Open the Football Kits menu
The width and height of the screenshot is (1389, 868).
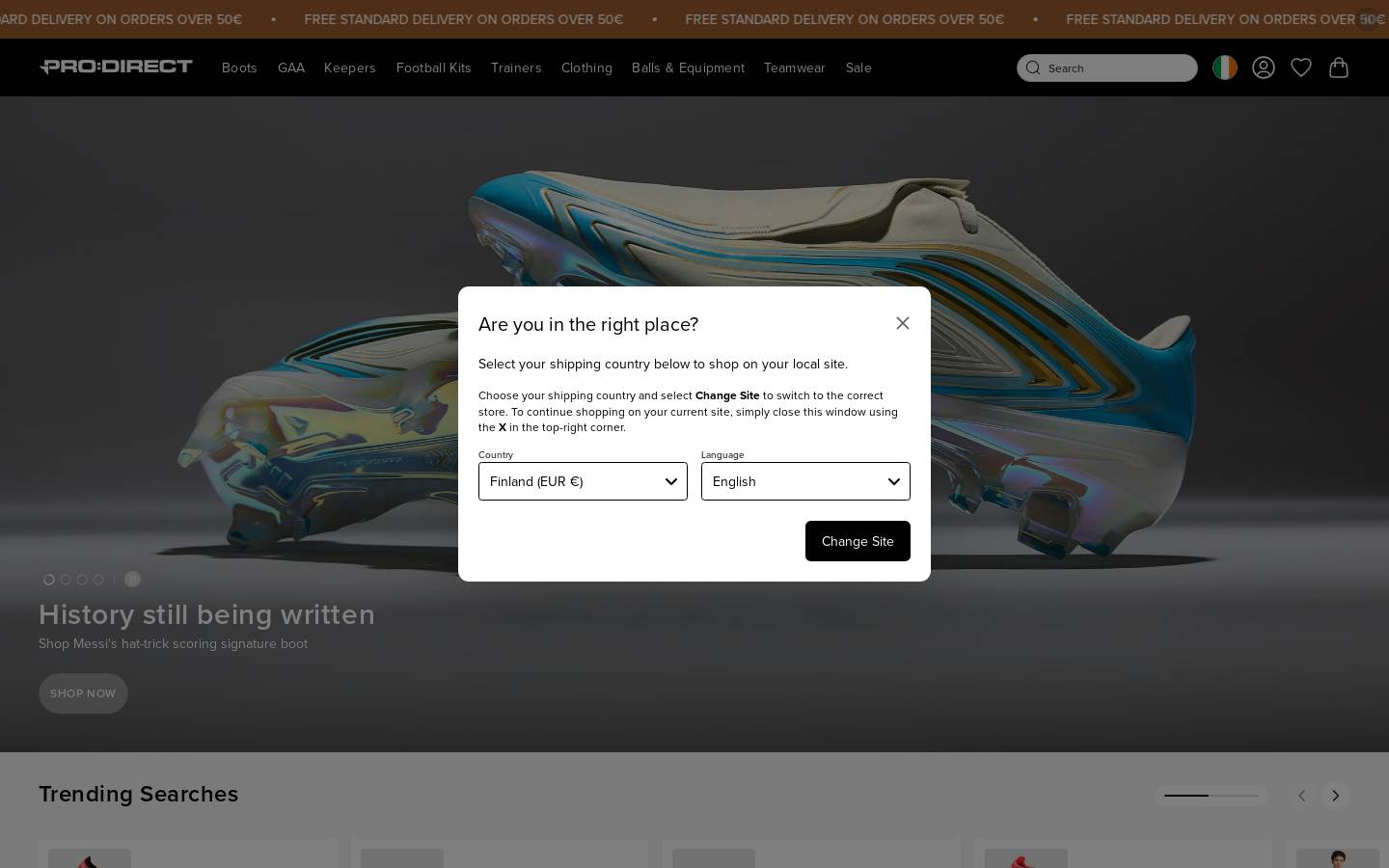(x=433, y=68)
